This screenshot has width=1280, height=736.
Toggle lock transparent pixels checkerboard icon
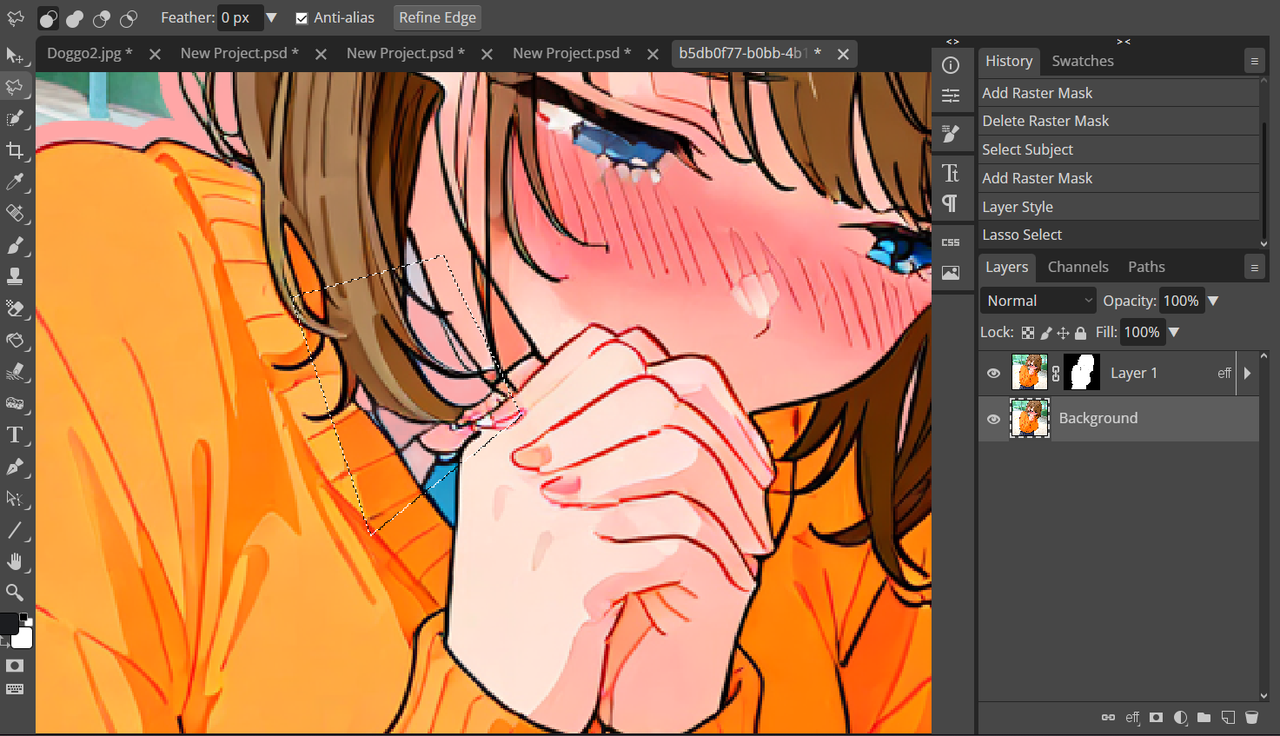(1028, 332)
